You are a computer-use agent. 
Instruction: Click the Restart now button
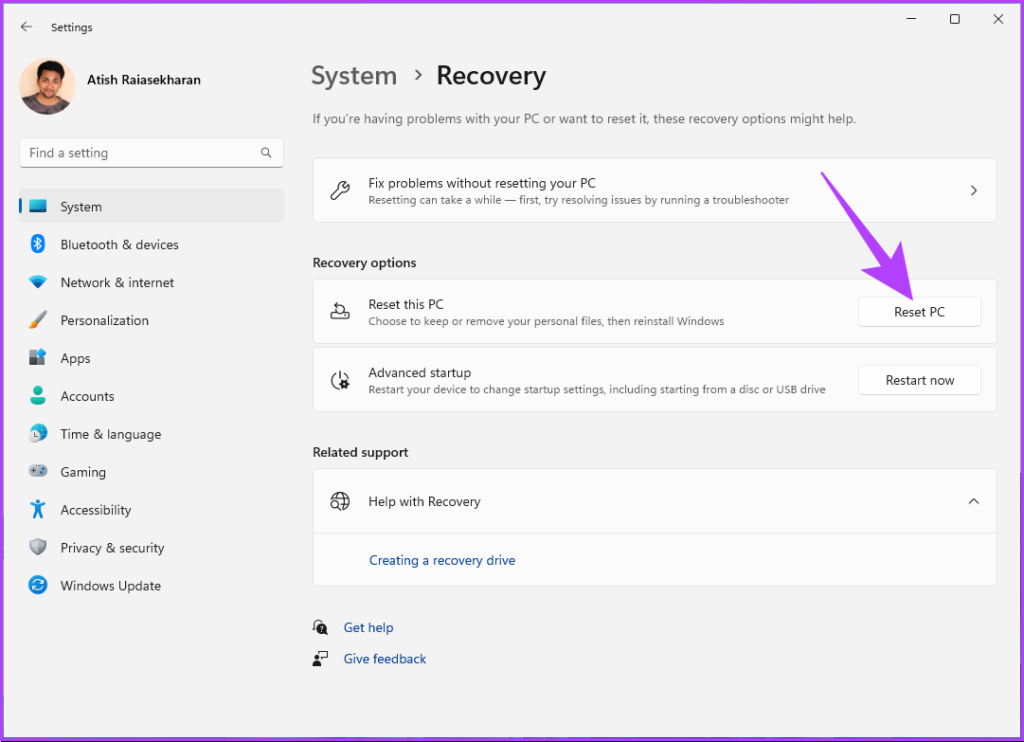point(919,380)
